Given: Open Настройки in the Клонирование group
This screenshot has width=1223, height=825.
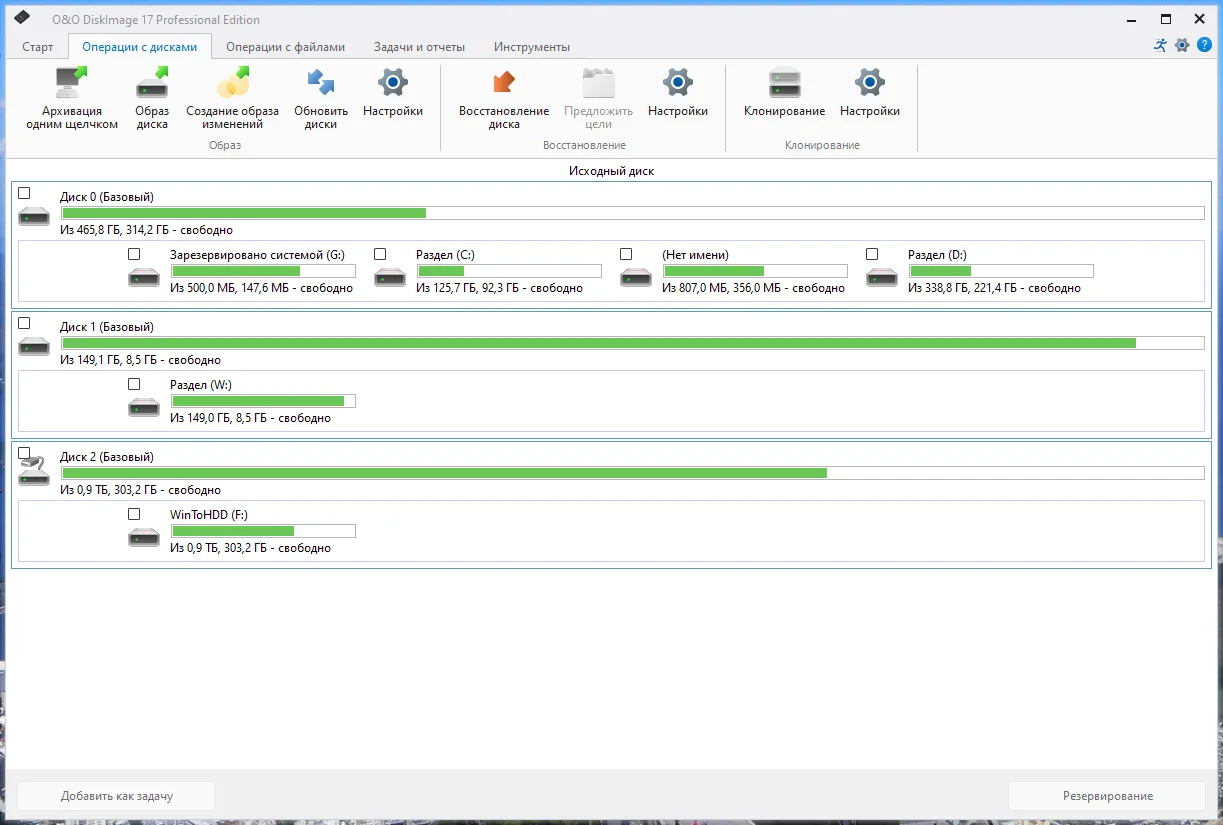Looking at the screenshot, I should coord(870,93).
